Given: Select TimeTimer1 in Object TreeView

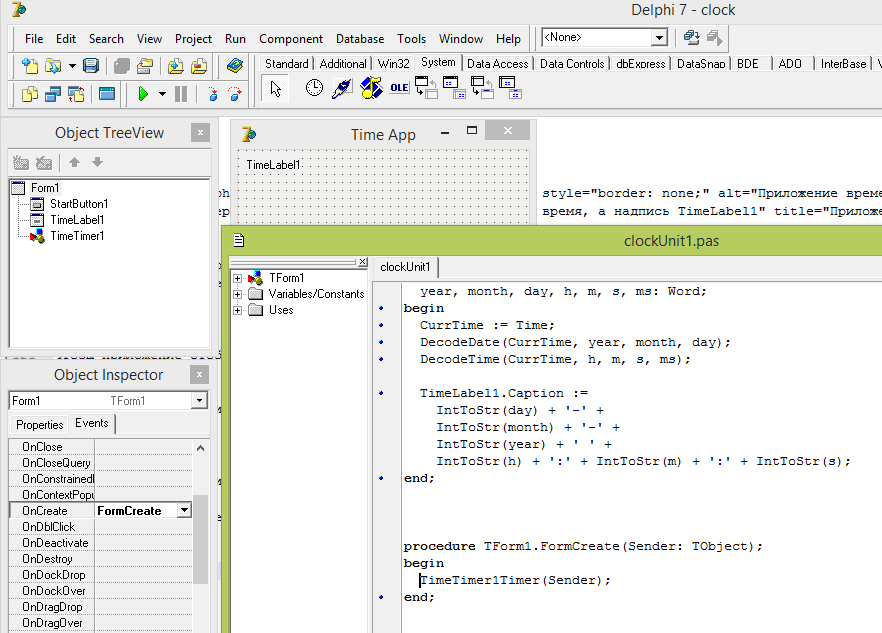Looking at the screenshot, I should 77,236.
